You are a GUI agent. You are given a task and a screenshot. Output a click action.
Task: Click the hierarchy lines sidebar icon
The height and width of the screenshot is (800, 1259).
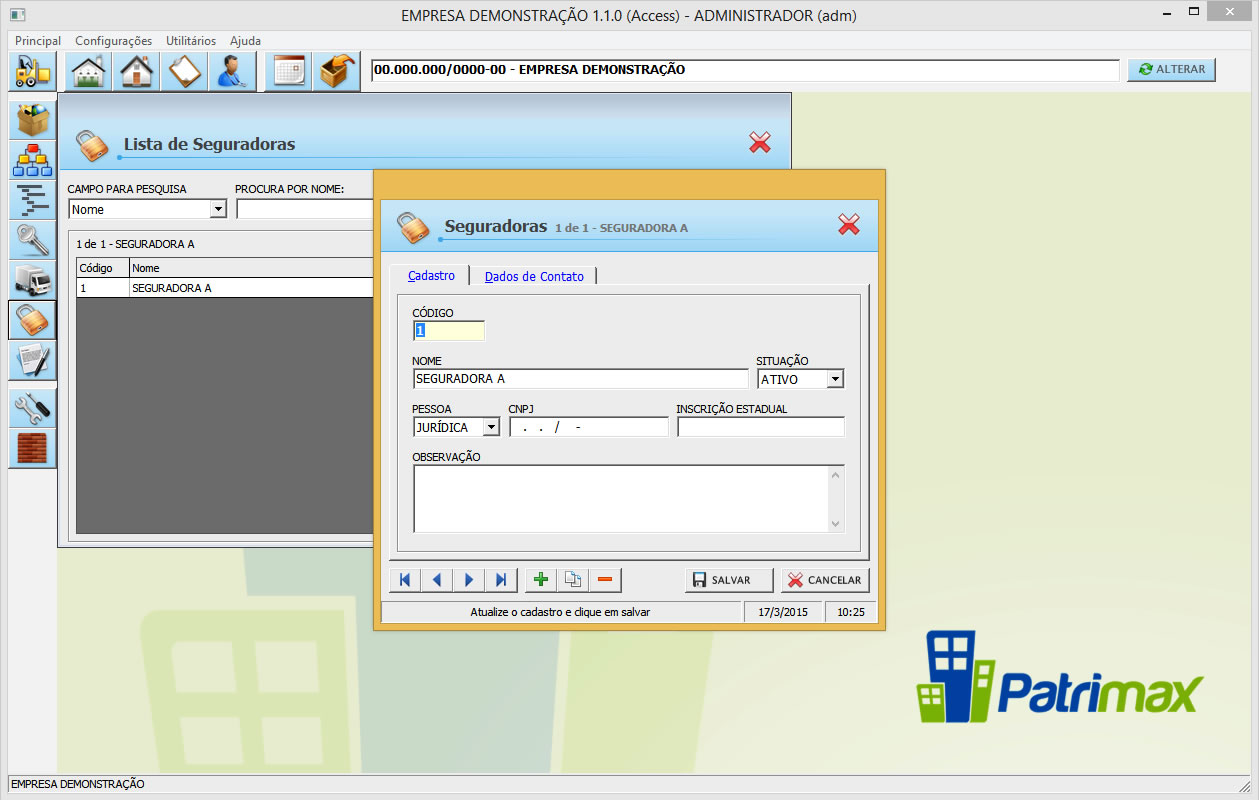(x=33, y=200)
